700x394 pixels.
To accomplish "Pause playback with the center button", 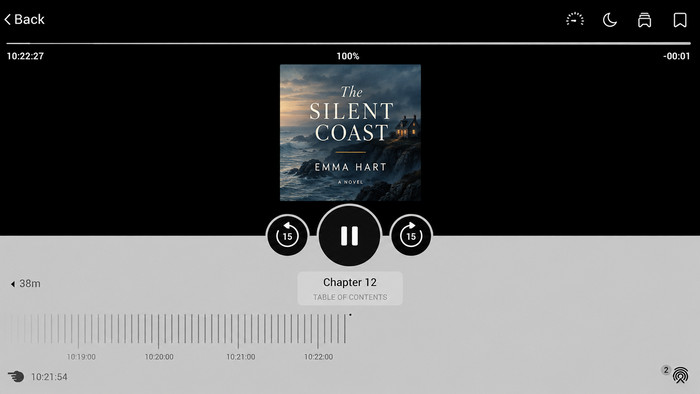I will [x=350, y=236].
